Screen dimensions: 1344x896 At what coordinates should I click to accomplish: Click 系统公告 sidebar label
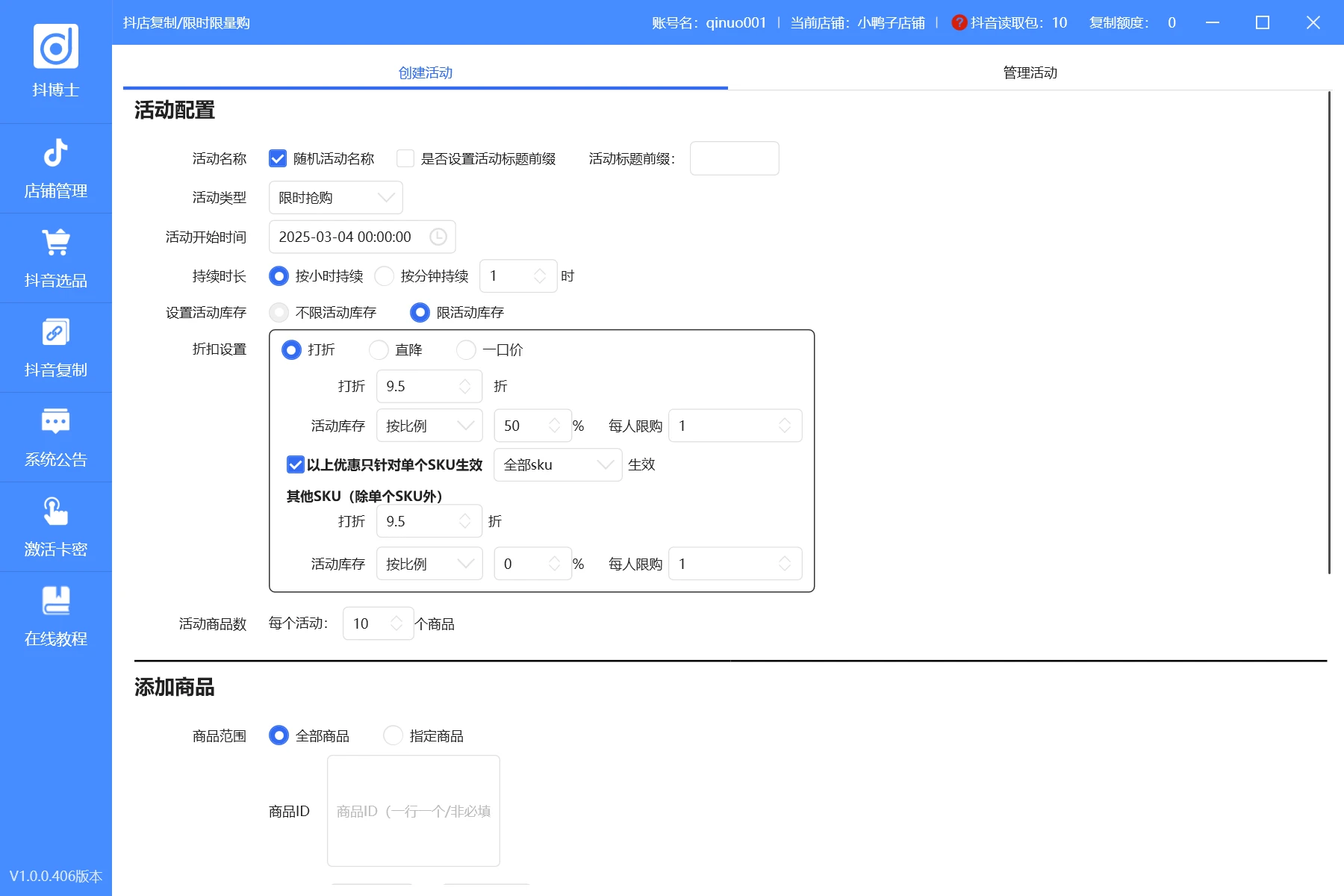coord(56,460)
